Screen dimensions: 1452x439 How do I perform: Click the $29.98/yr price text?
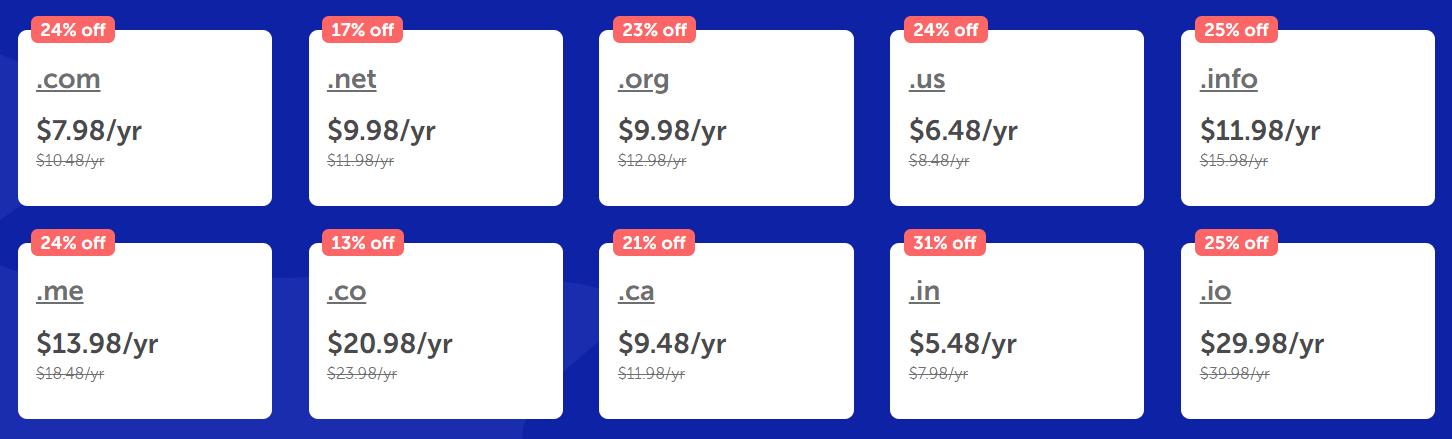[1262, 344]
